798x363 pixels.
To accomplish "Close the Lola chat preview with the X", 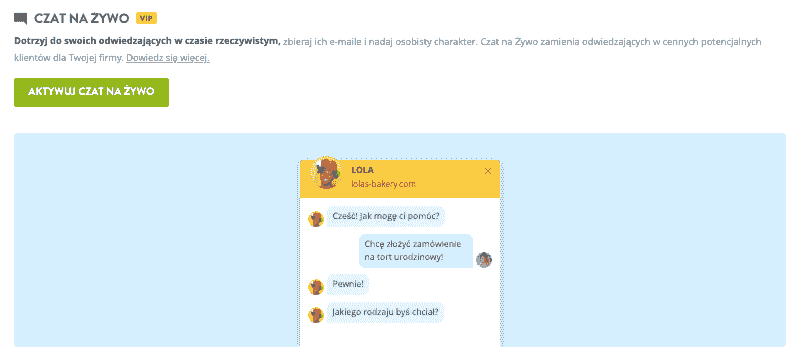I will pyautogui.click(x=488, y=171).
